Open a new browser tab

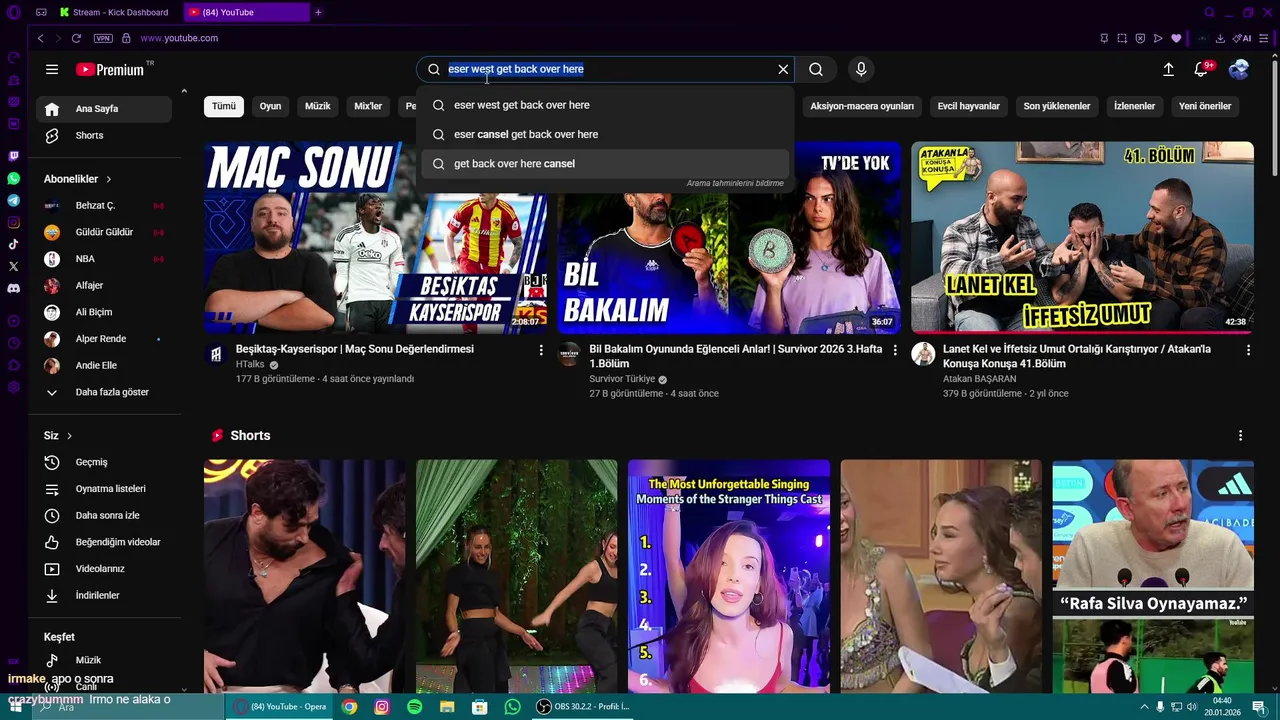coord(318,12)
